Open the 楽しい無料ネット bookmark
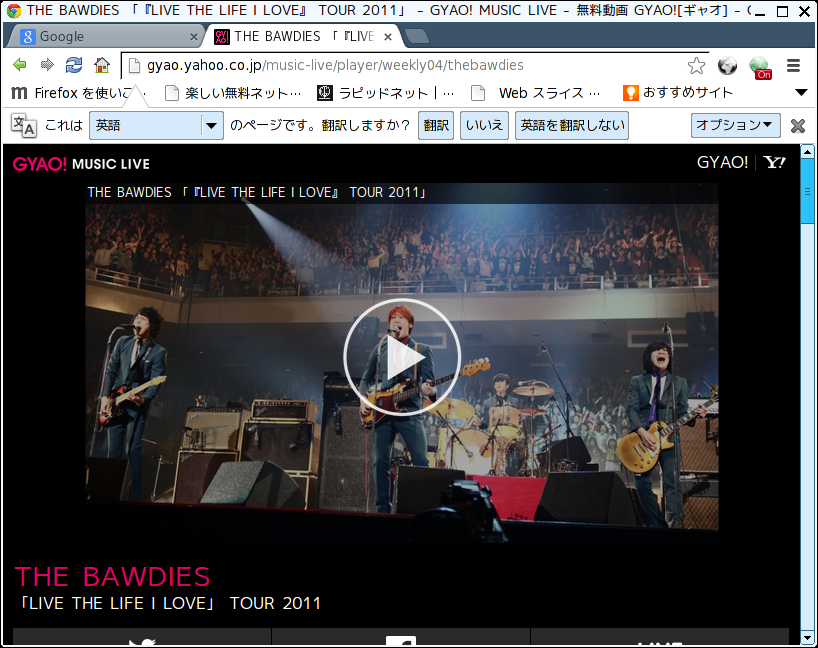This screenshot has height=648, width=818. (233, 93)
